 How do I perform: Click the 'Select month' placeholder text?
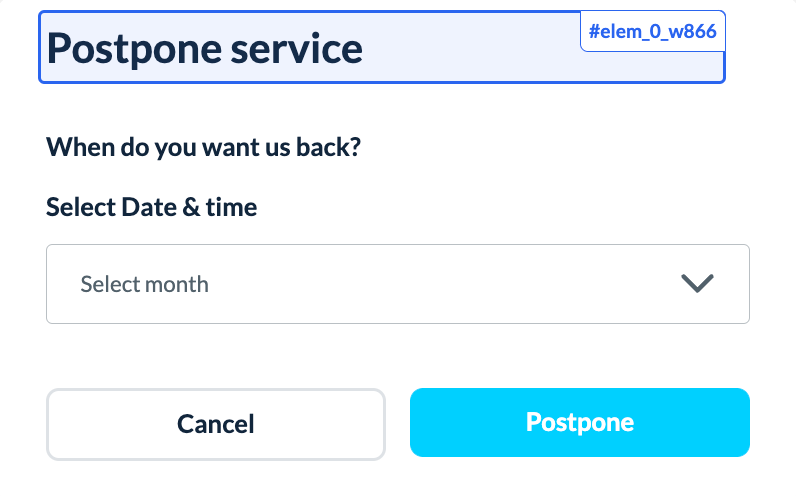[x=145, y=284]
